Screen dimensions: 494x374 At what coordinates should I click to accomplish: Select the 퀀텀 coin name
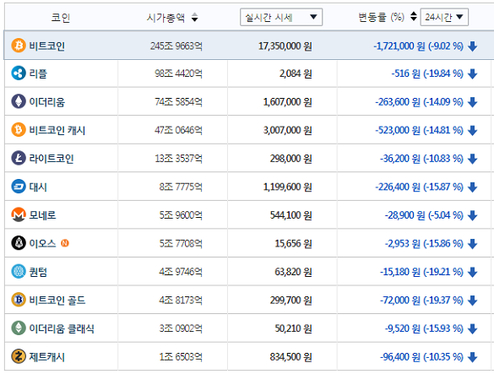point(38,272)
